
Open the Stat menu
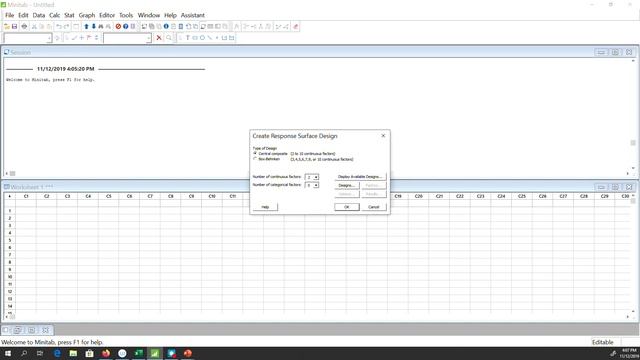[69, 15]
